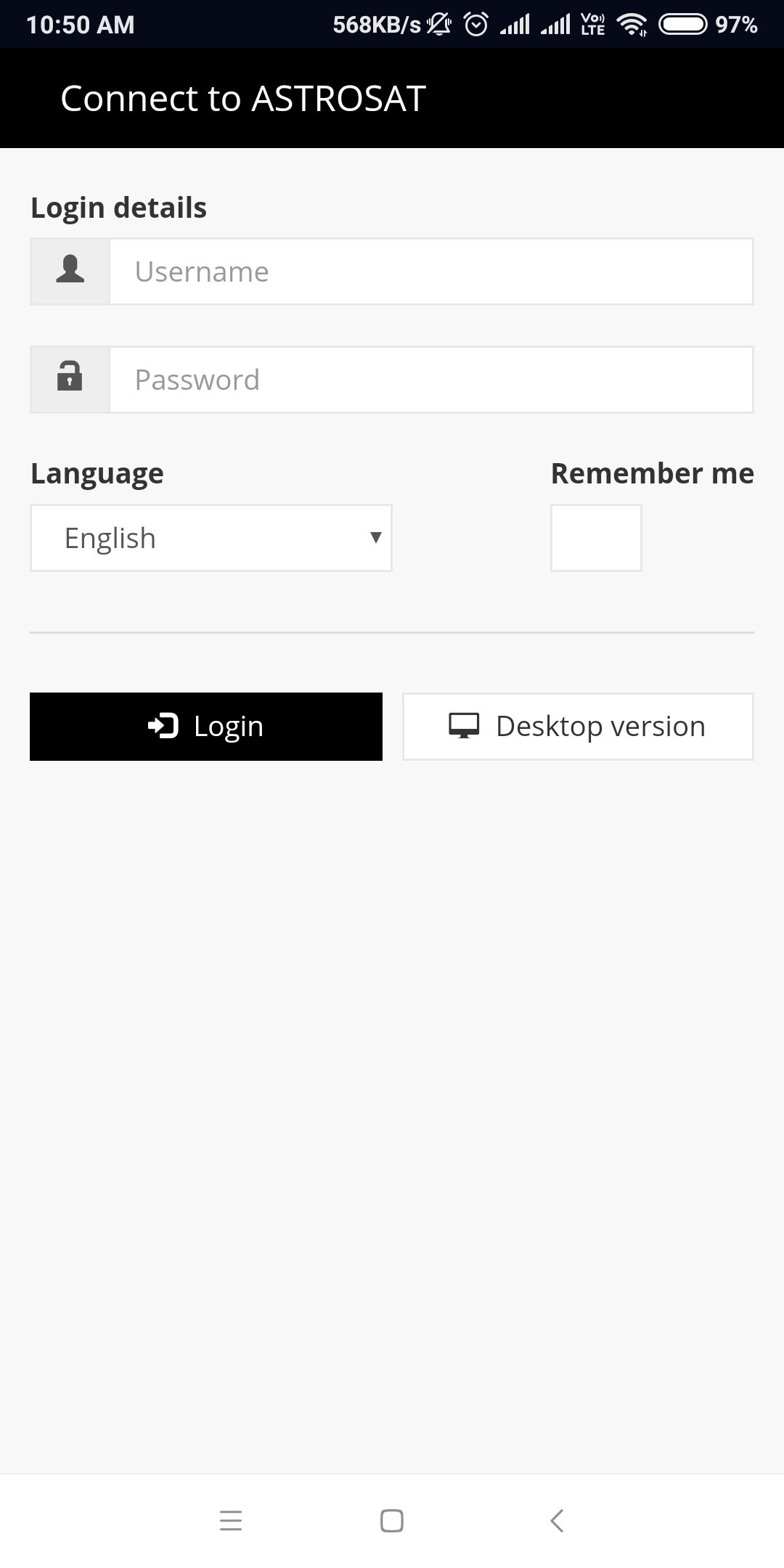Viewport: 784px width, 1568px height.
Task: Tap the Login details heading
Action: click(x=118, y=208)
